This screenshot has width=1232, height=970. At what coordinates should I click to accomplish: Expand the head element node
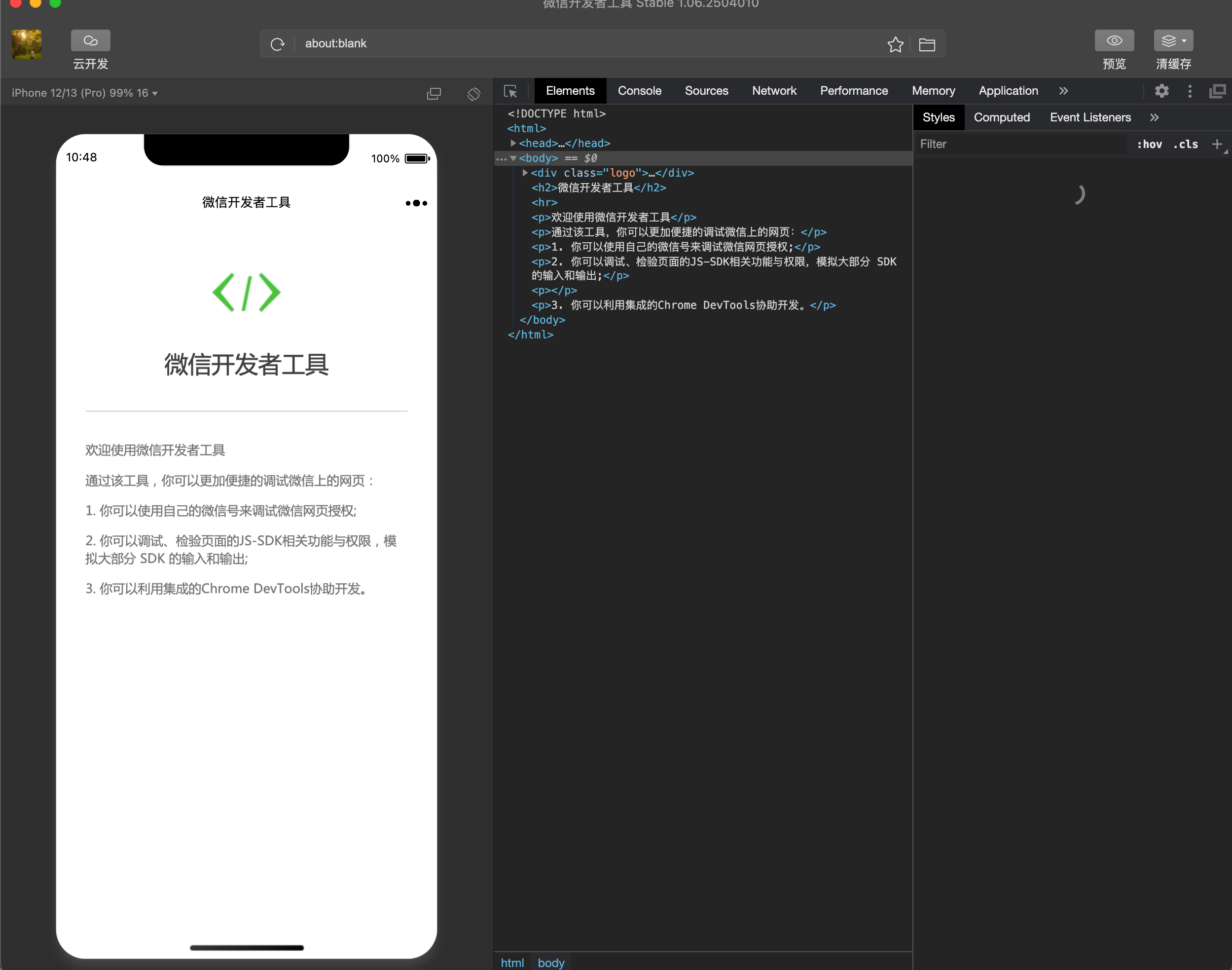tap(513, 143)
